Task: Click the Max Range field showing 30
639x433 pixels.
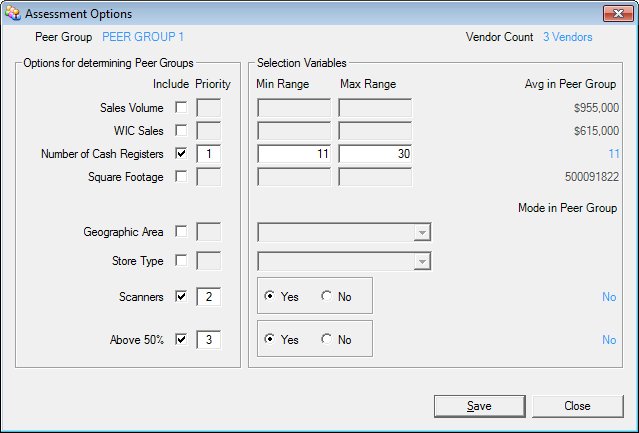Action: pyautogui.click(x=375, y=154)
